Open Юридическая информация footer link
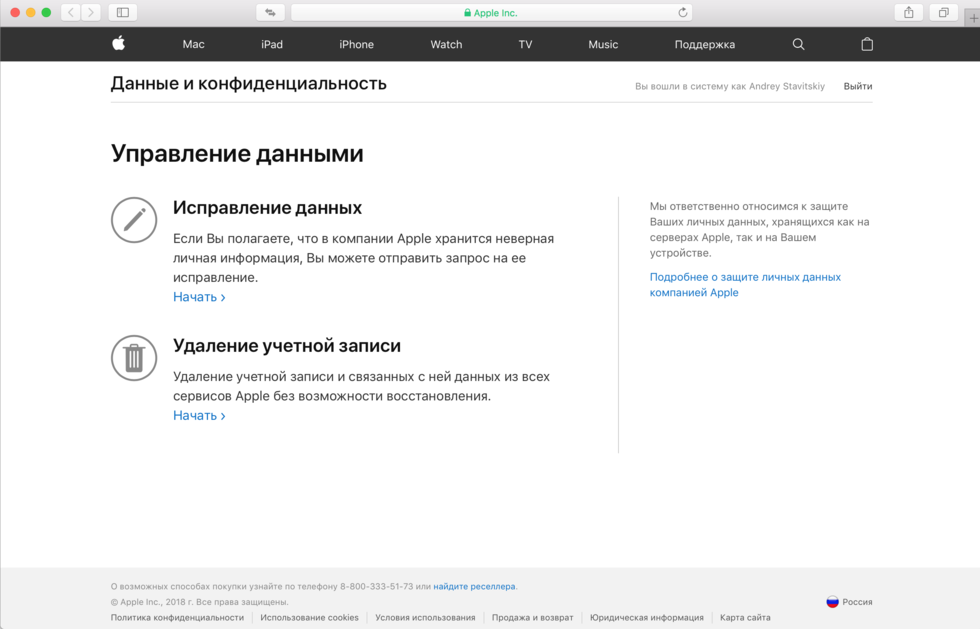The height and width of the screenshot is (629, 980). point(647,618)
